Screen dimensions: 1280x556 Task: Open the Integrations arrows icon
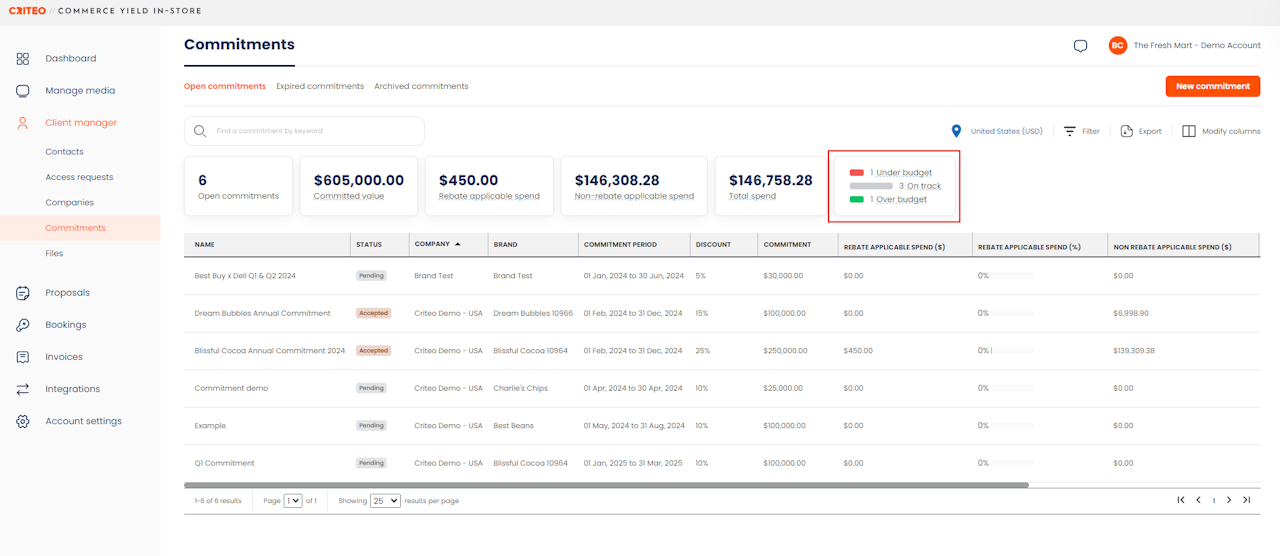point(23,389)
